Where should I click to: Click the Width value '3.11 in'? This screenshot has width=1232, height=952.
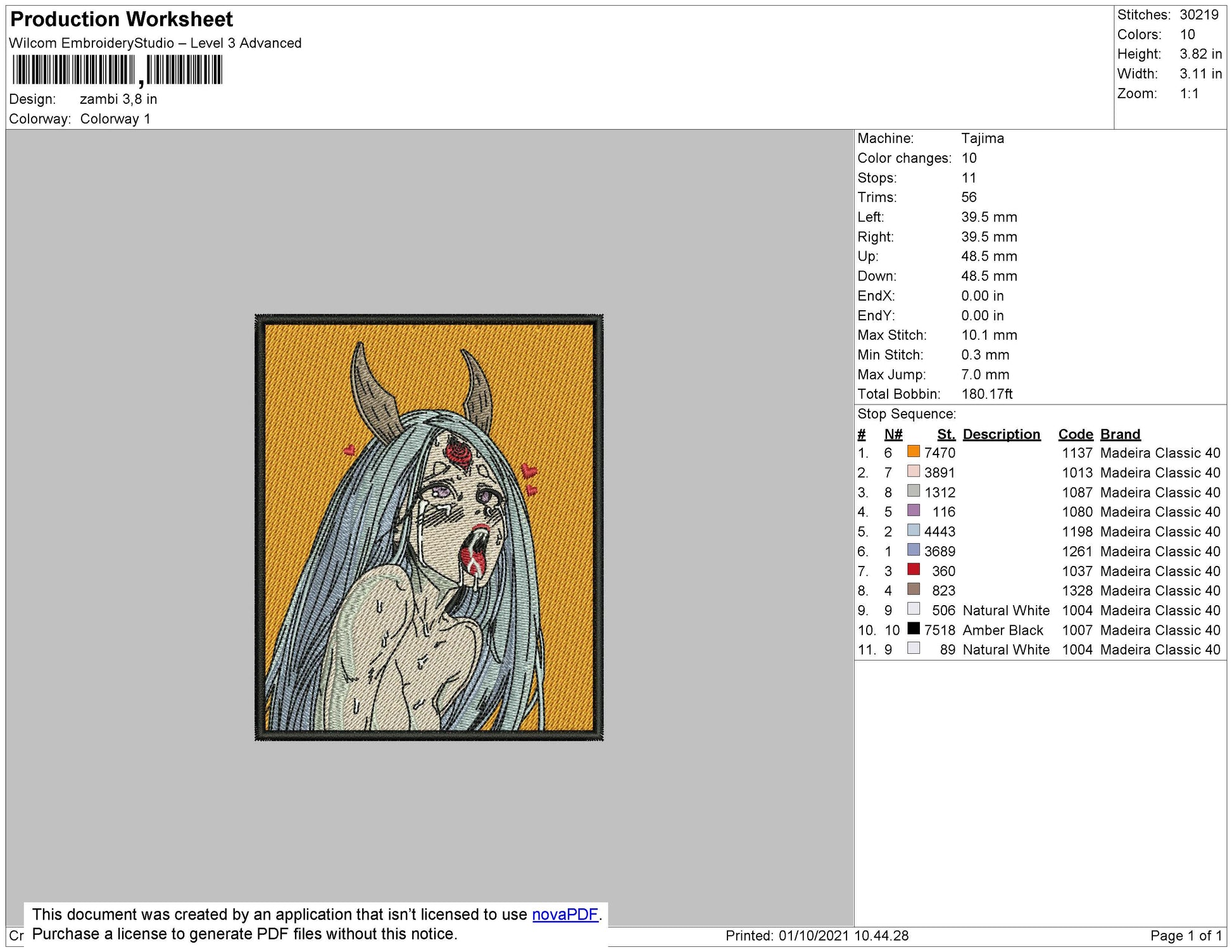pyautogui.click(x=1200, y=74)
